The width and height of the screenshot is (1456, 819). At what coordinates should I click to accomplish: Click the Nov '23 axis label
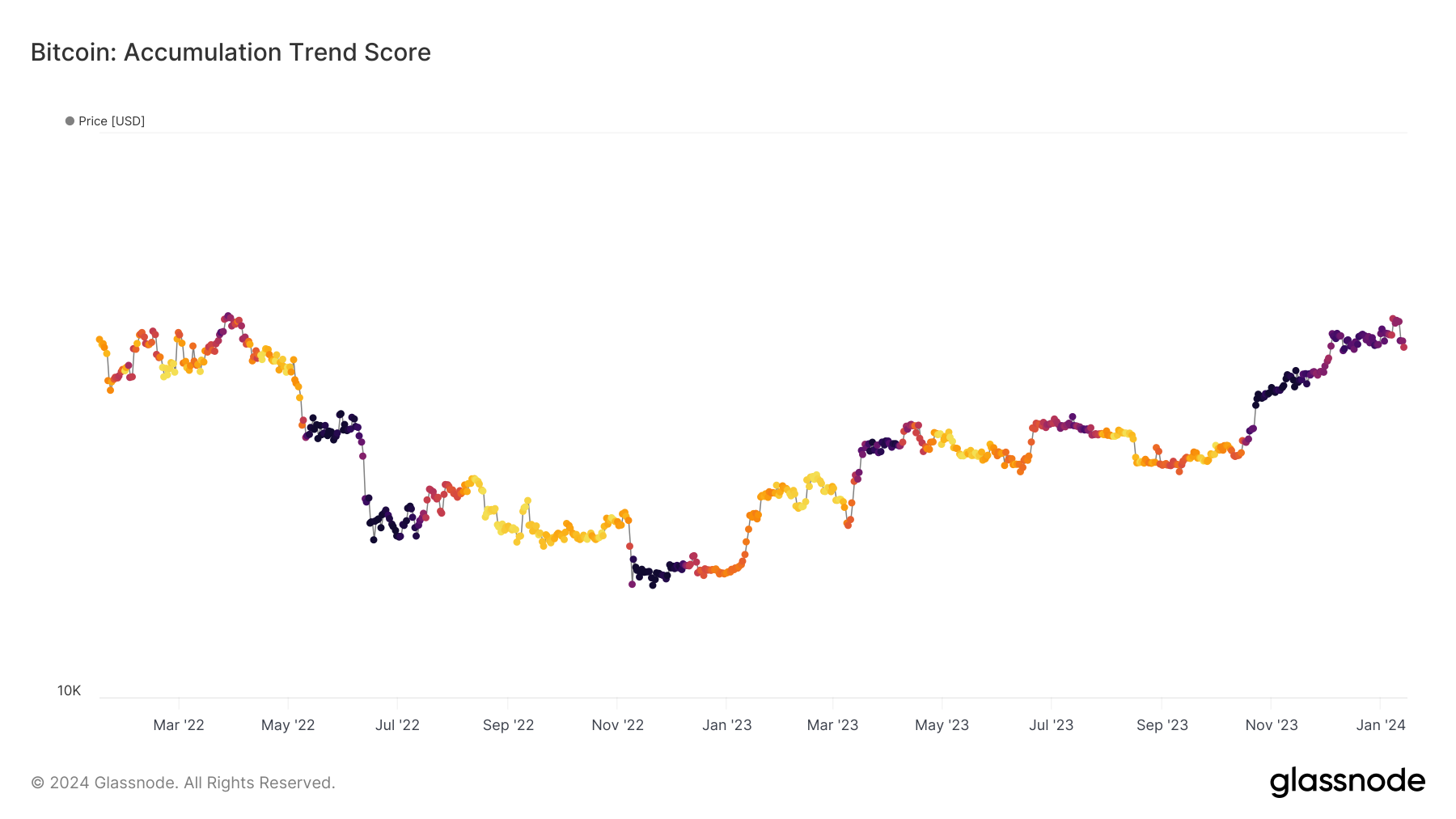[x=1271, y=725]
